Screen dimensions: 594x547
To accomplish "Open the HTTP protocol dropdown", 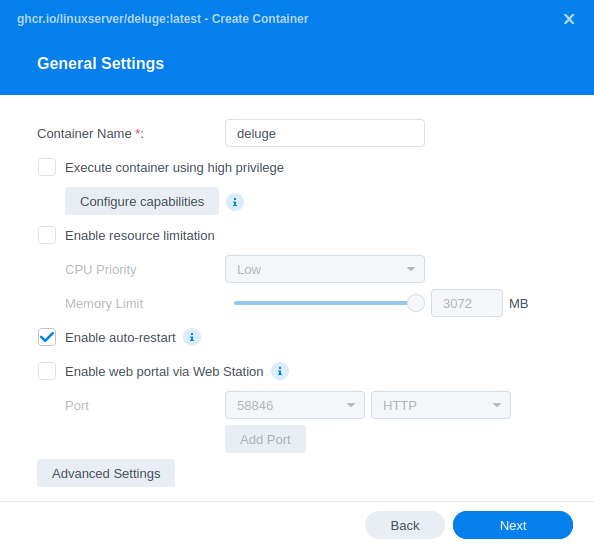I will click(441, 405).
